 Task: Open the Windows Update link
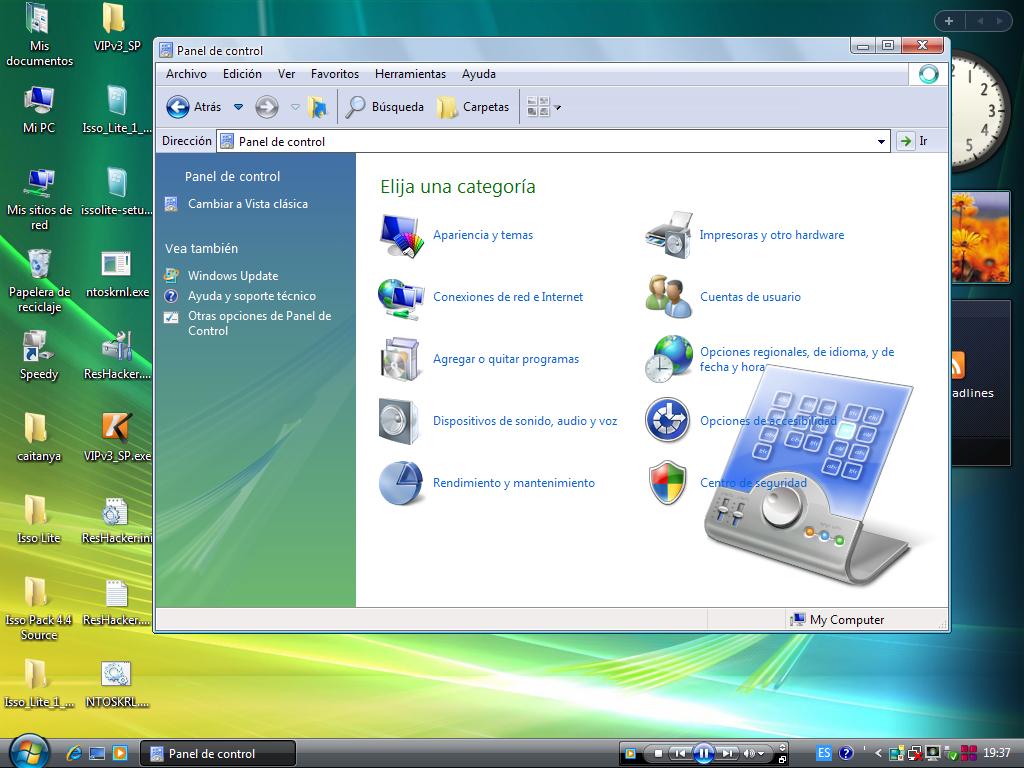pos(233,276)
